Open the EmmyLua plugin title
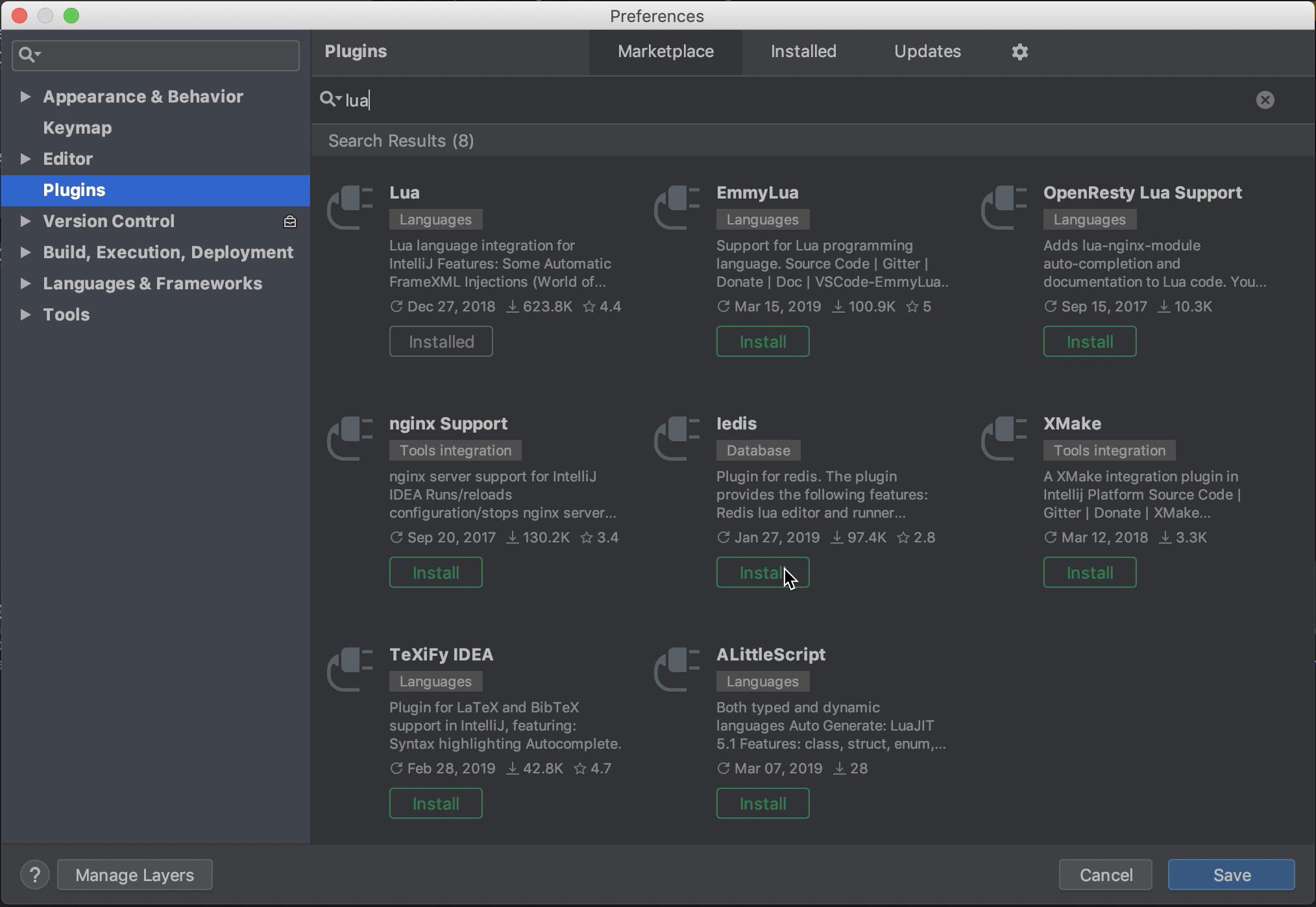This screenshot has width=1316, height=907. (757, 193)
